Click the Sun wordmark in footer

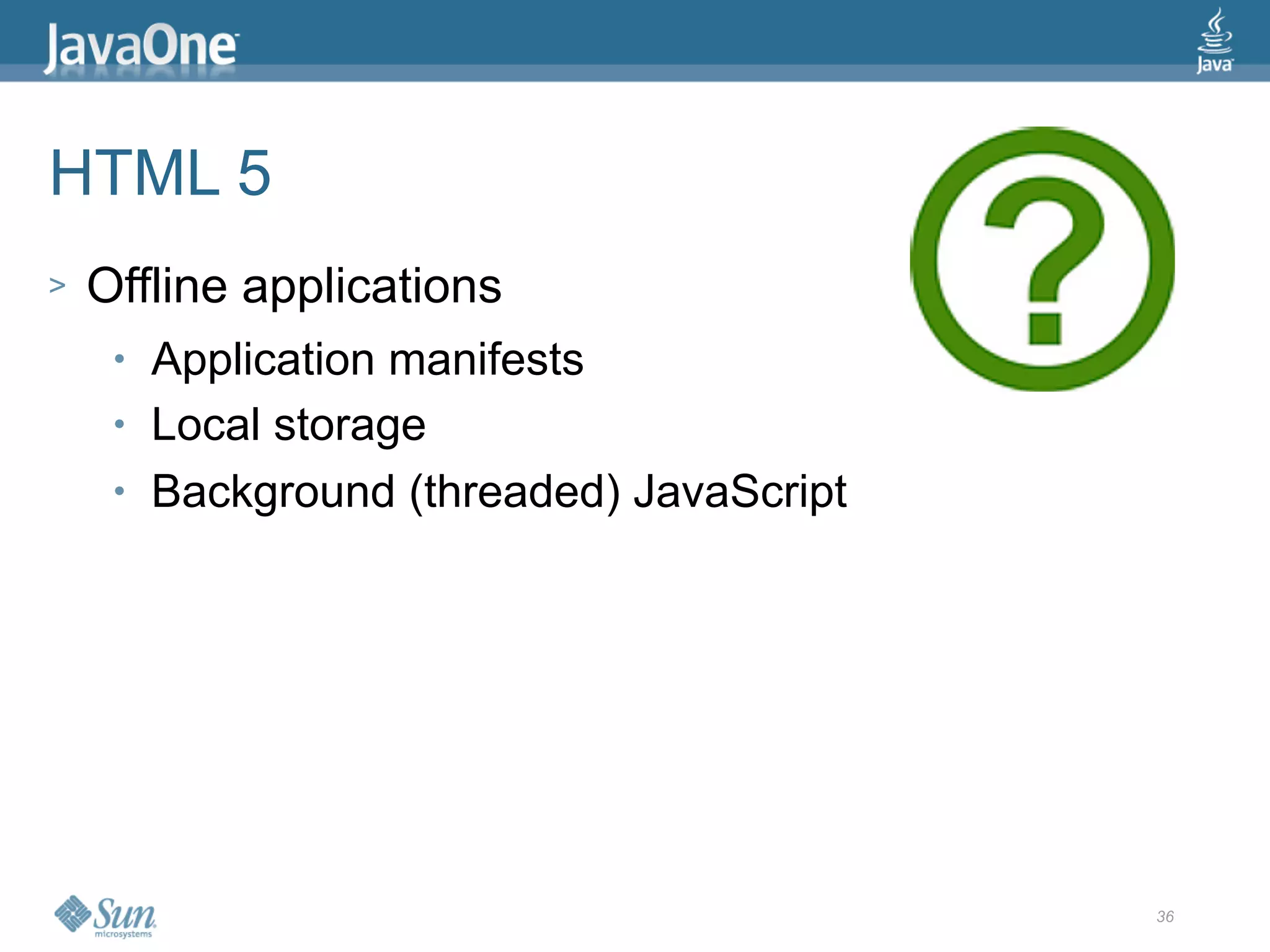click(x=125, y=911)
